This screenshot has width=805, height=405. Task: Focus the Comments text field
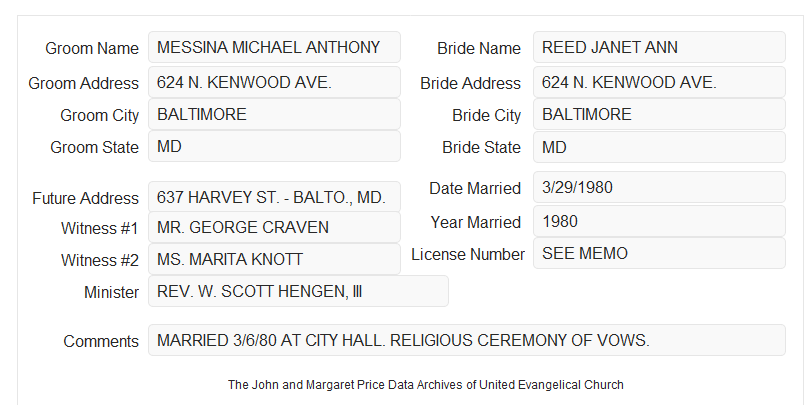(x=467, y=340)
